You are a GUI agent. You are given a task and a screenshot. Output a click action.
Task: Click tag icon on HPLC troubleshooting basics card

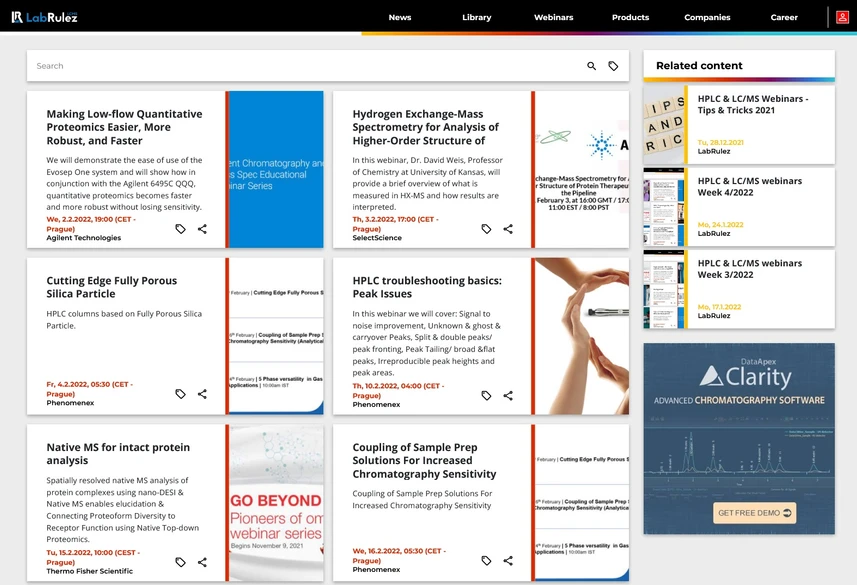point(486,395)
